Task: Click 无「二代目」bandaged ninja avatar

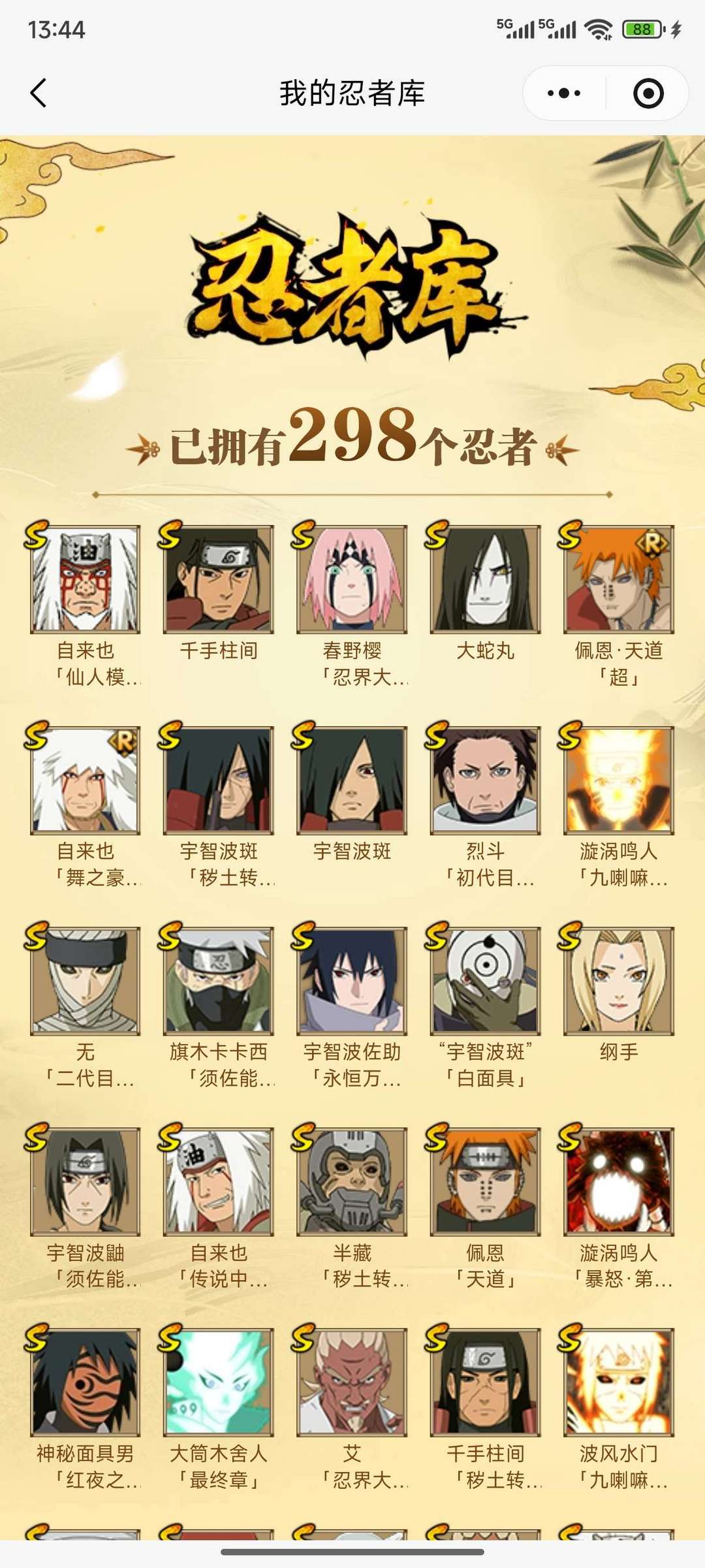Action: [86, 981]
